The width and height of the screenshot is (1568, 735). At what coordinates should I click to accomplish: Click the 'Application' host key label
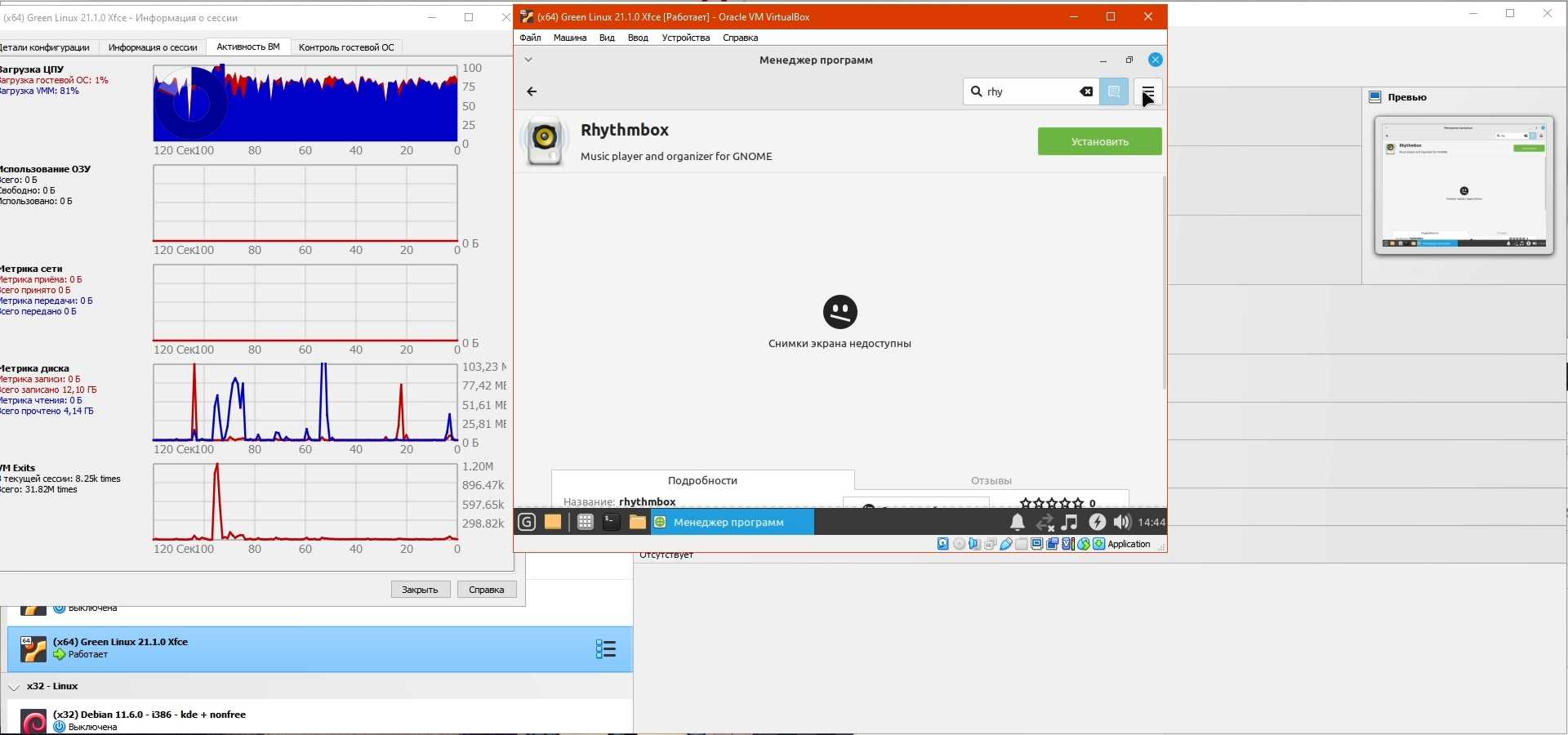point(1129,544)
